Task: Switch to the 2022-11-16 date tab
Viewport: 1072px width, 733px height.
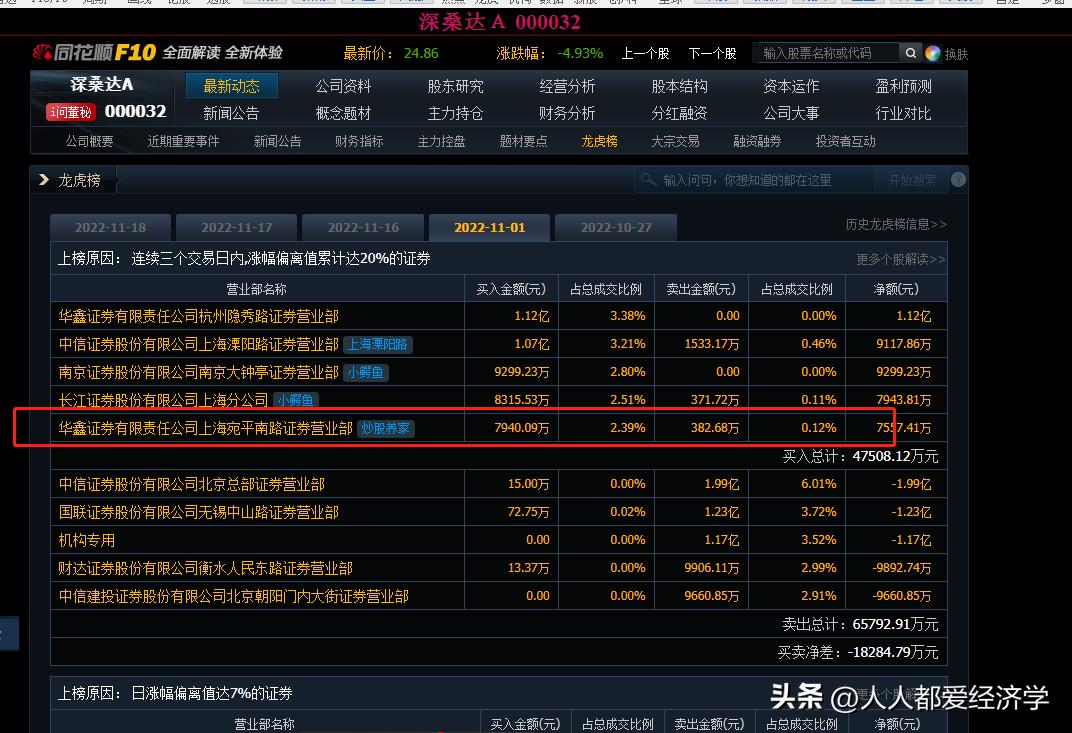Action: 363,228
